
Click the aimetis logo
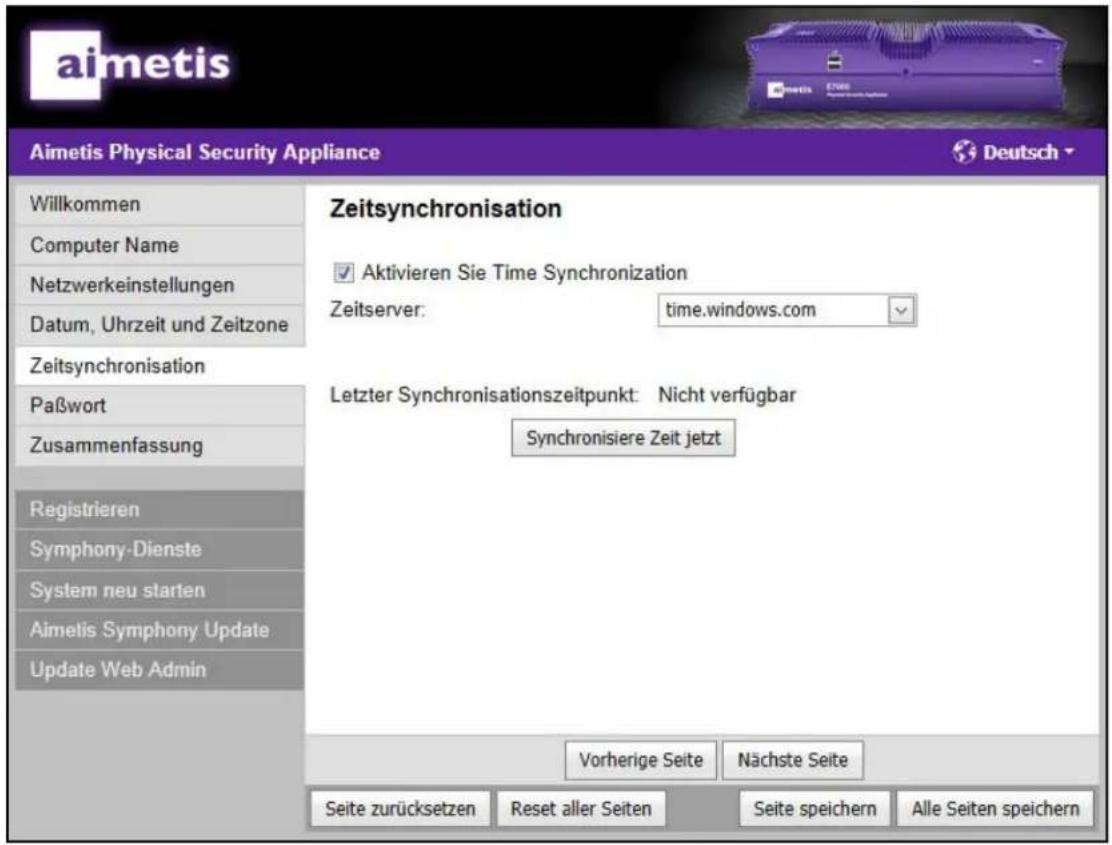130,65
